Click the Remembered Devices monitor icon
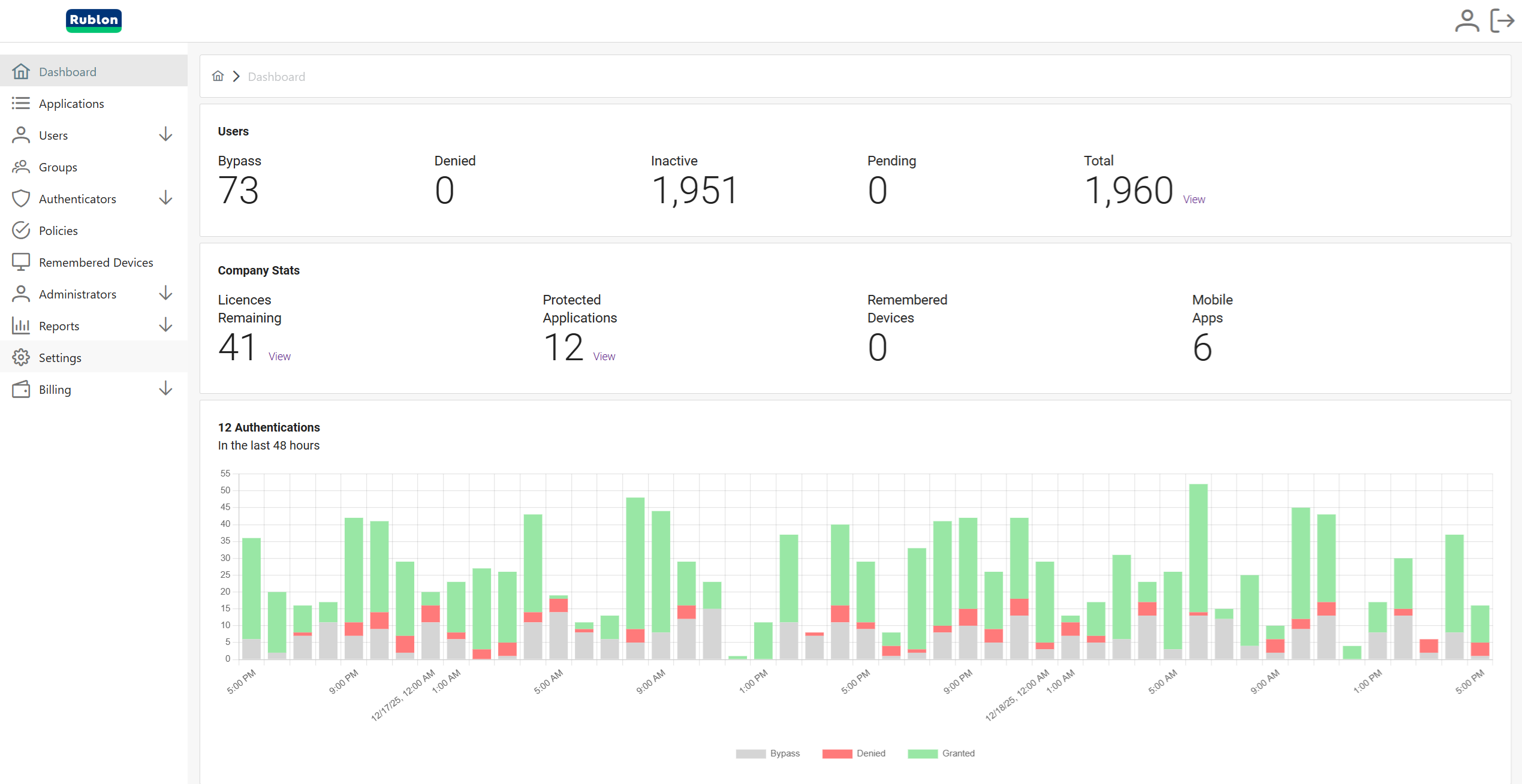 21,262
